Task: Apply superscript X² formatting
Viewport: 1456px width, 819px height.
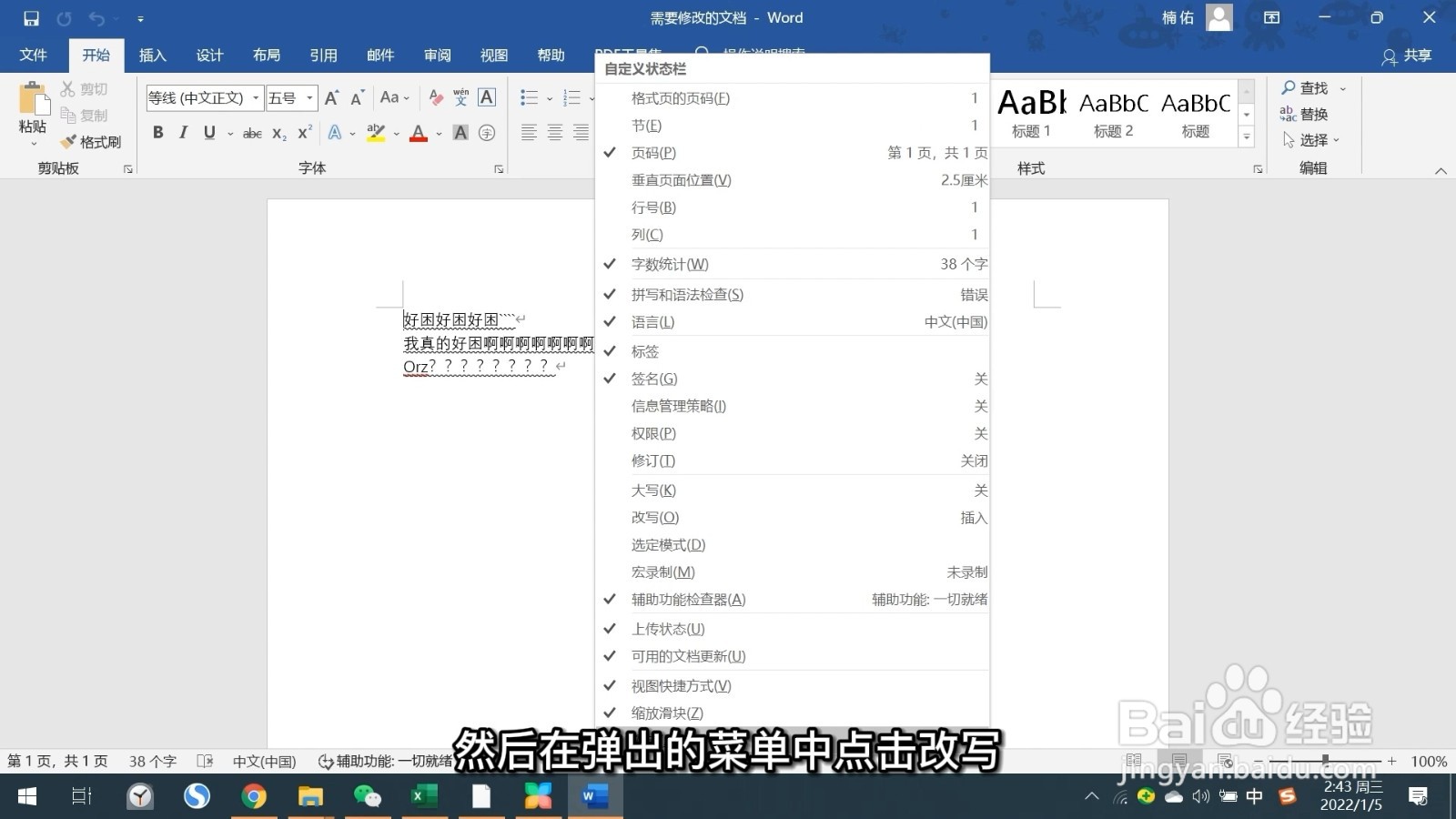Action: (x=305, y=133)
